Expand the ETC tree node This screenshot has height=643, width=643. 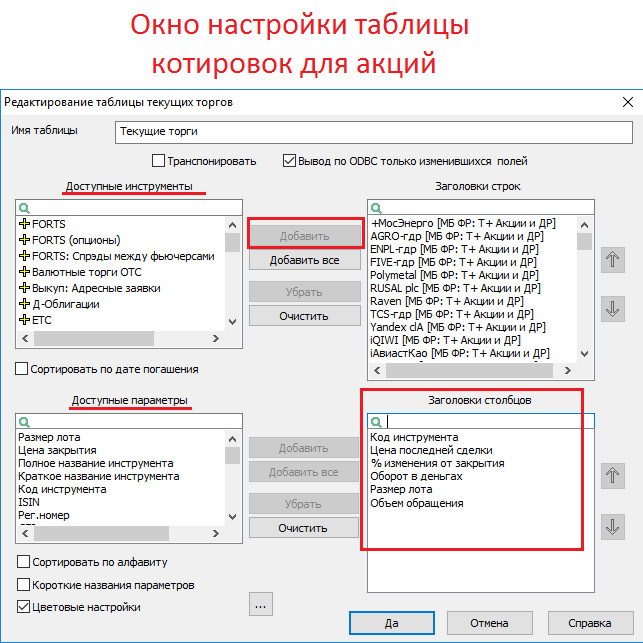24,319
